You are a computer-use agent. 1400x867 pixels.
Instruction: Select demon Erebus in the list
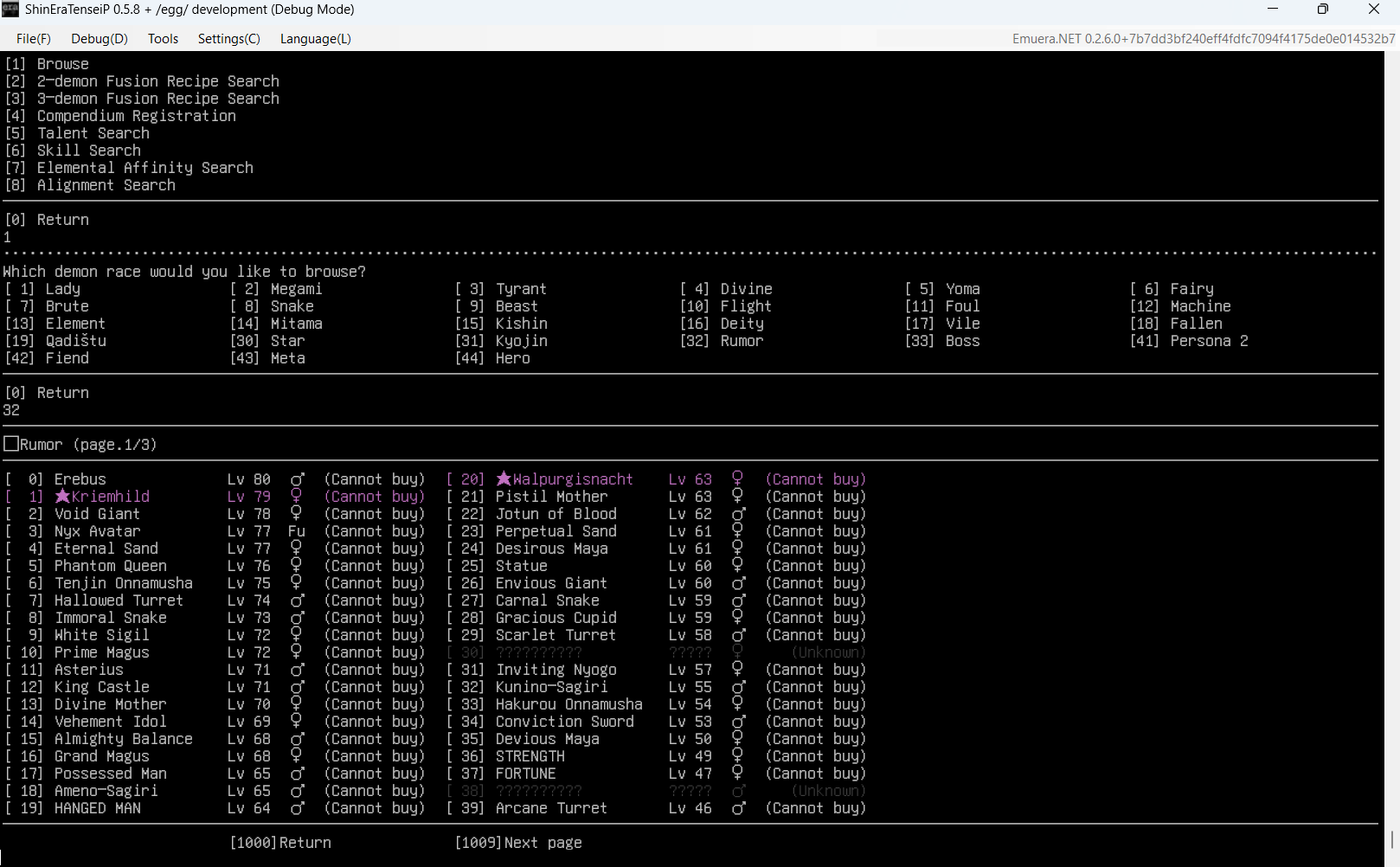point(215,479)
